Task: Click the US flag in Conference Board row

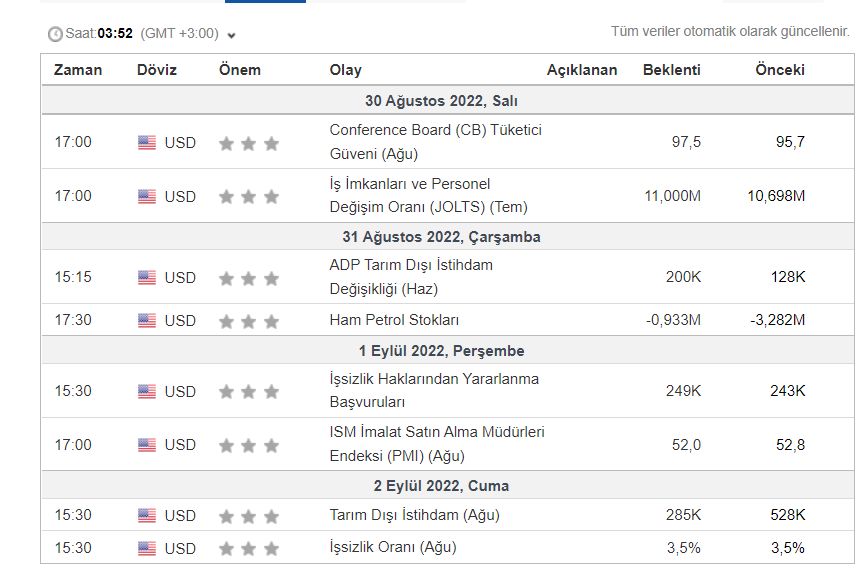Action: pos(147,142)
